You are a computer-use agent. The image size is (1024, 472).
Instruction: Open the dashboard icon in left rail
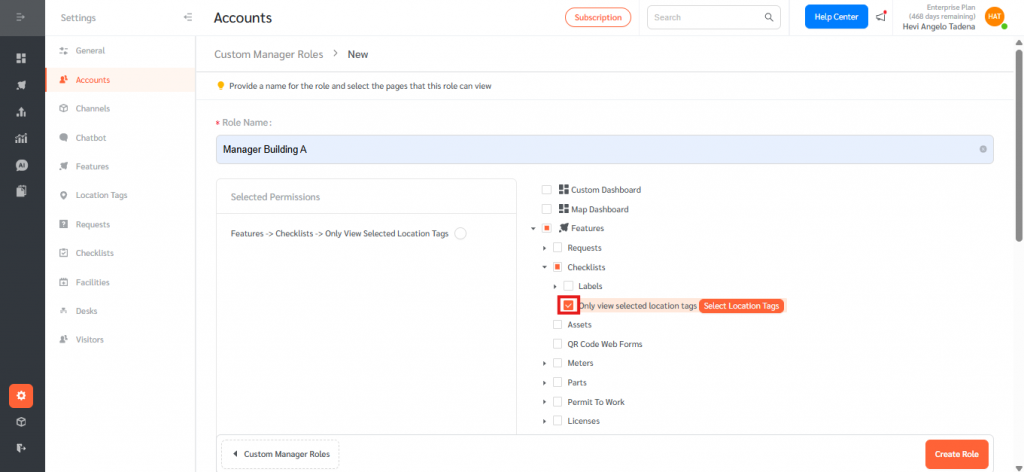pyautogui.click(x=21, y=58)
